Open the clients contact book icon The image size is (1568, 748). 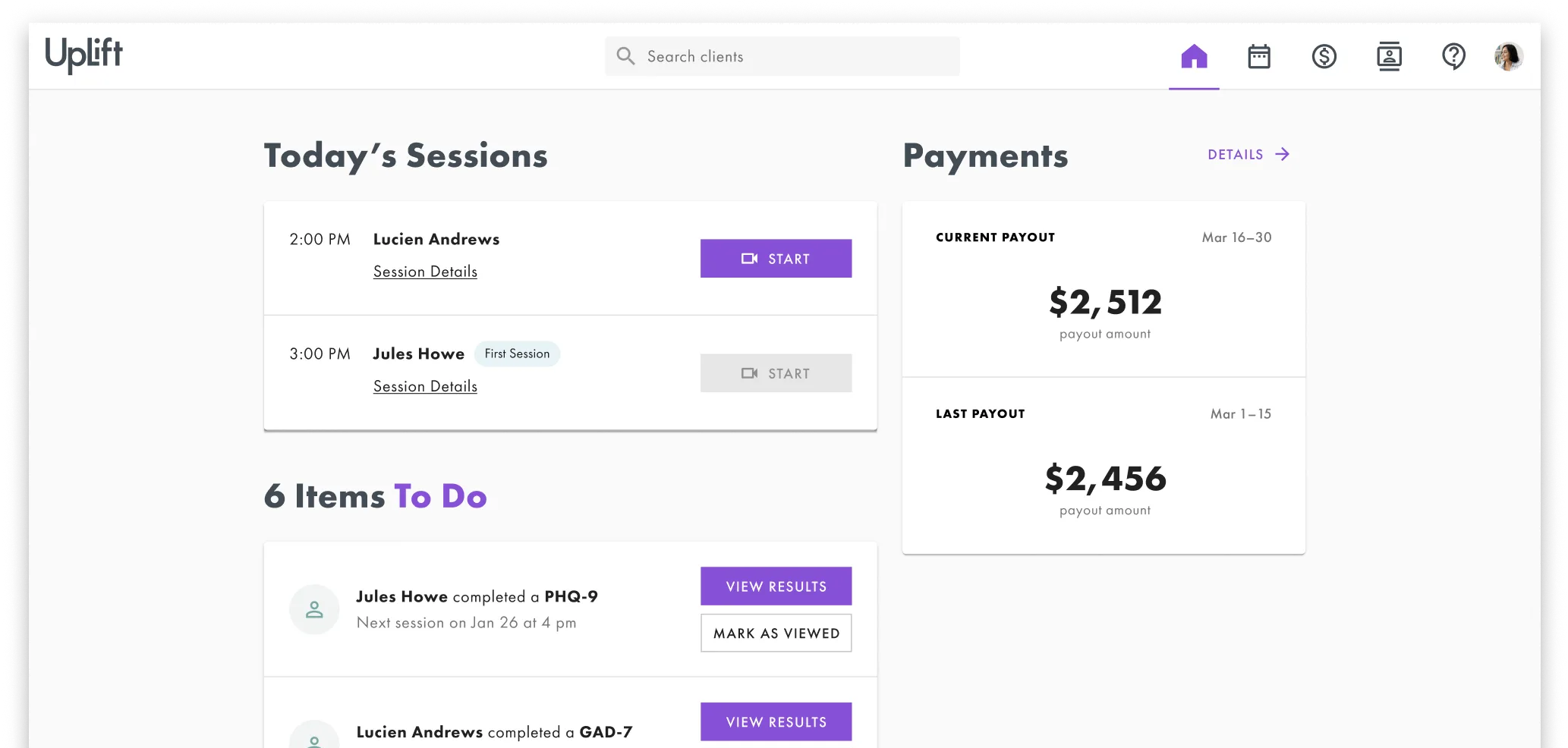1389,56
